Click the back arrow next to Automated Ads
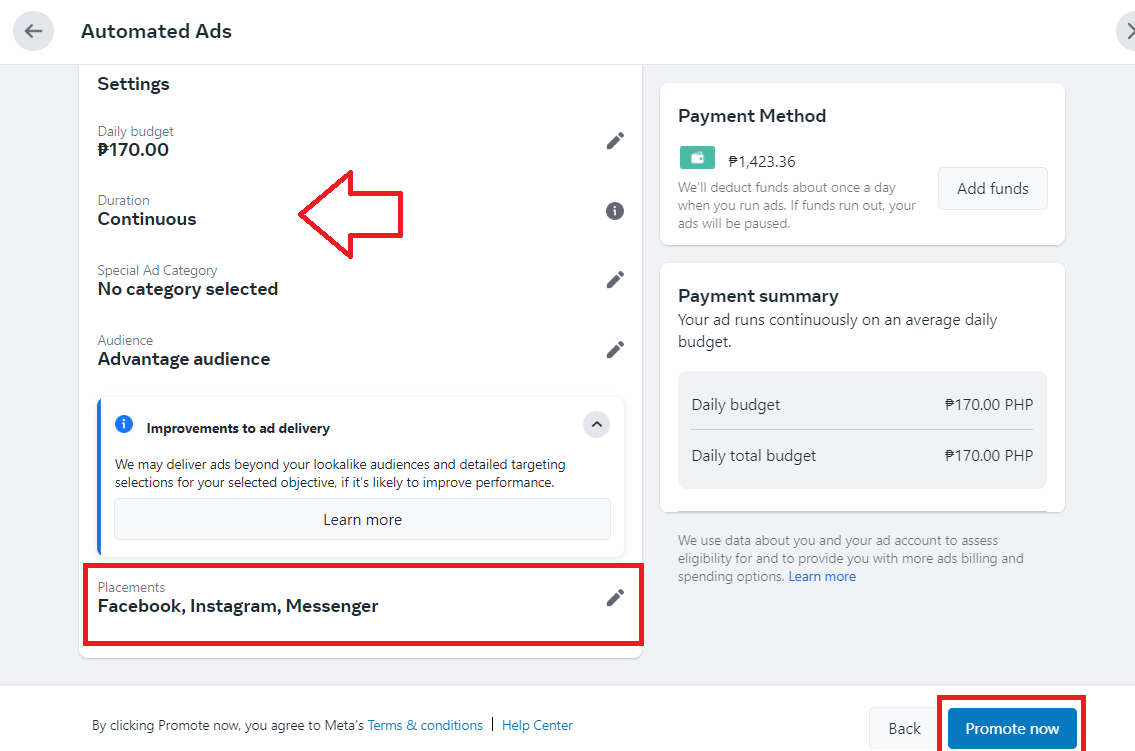The width and height of the screenshot is (1135, 751). pyautogui.click(x=33, y=31)
